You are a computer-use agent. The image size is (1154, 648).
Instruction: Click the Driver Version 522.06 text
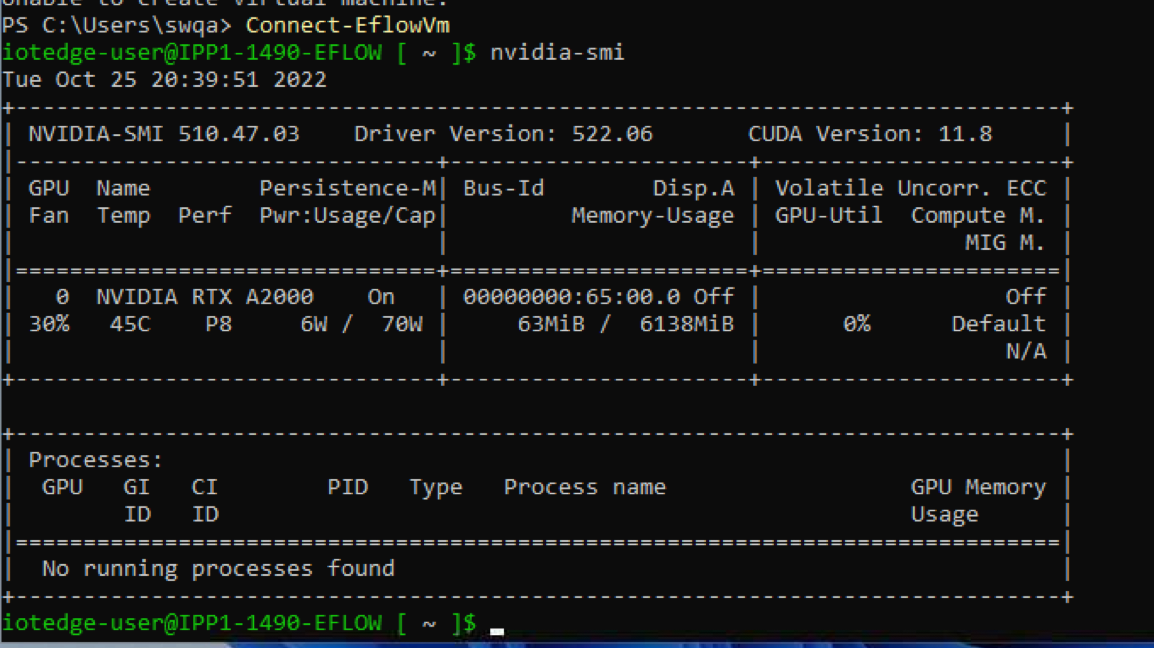503,134
